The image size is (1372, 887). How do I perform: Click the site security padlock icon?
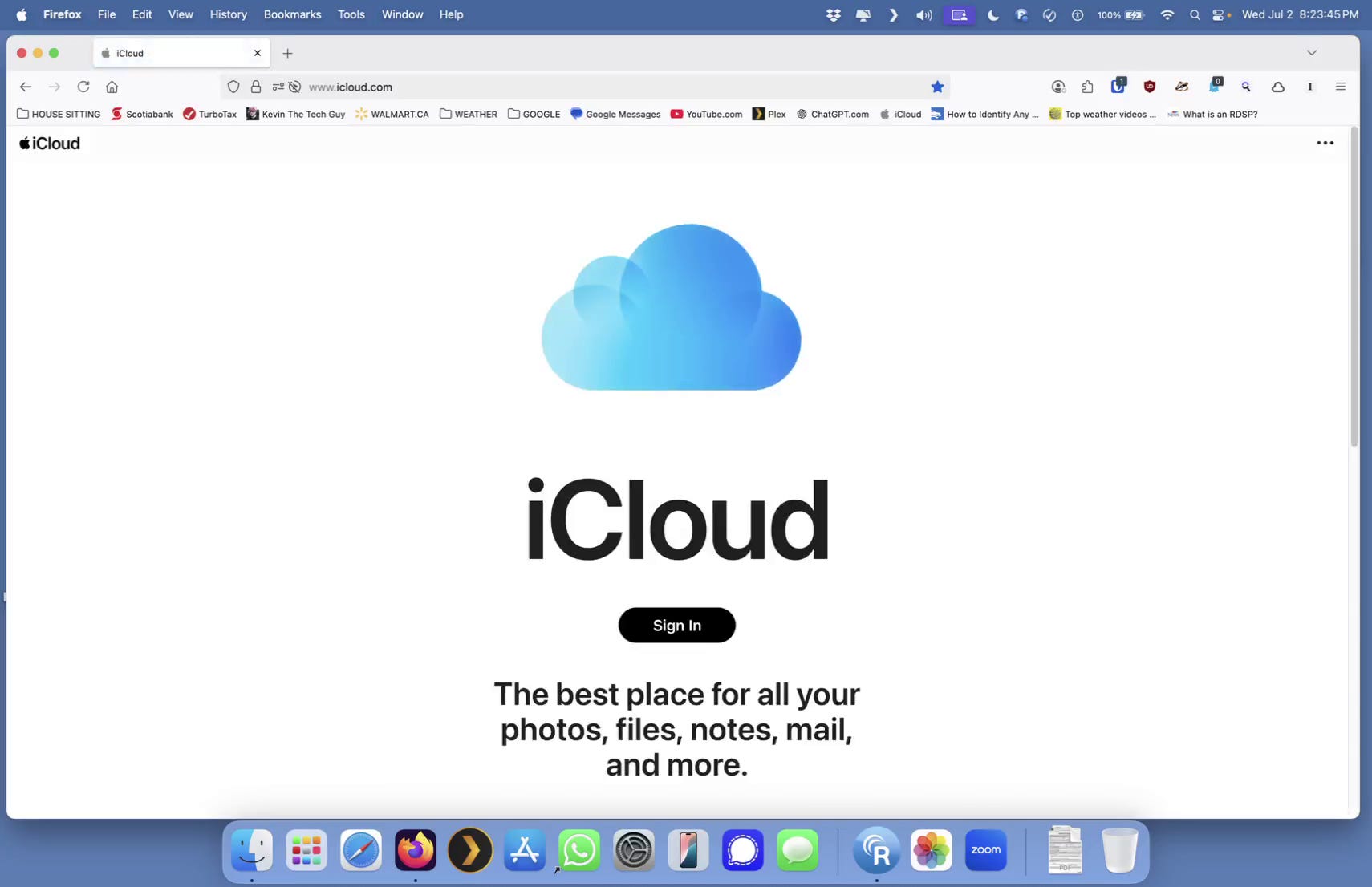(256, 87)
